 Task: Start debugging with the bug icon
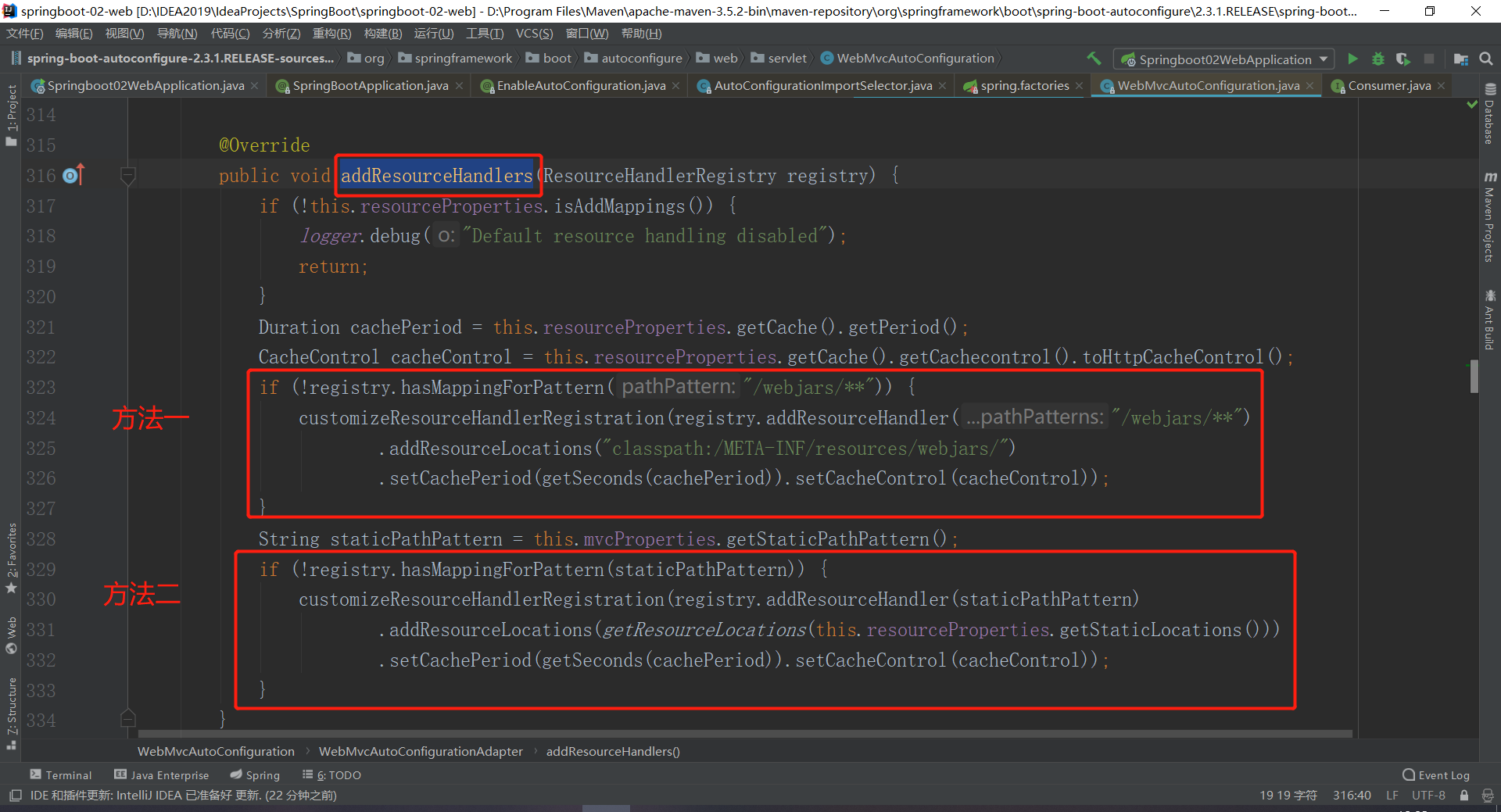[x=1378, y=59]
